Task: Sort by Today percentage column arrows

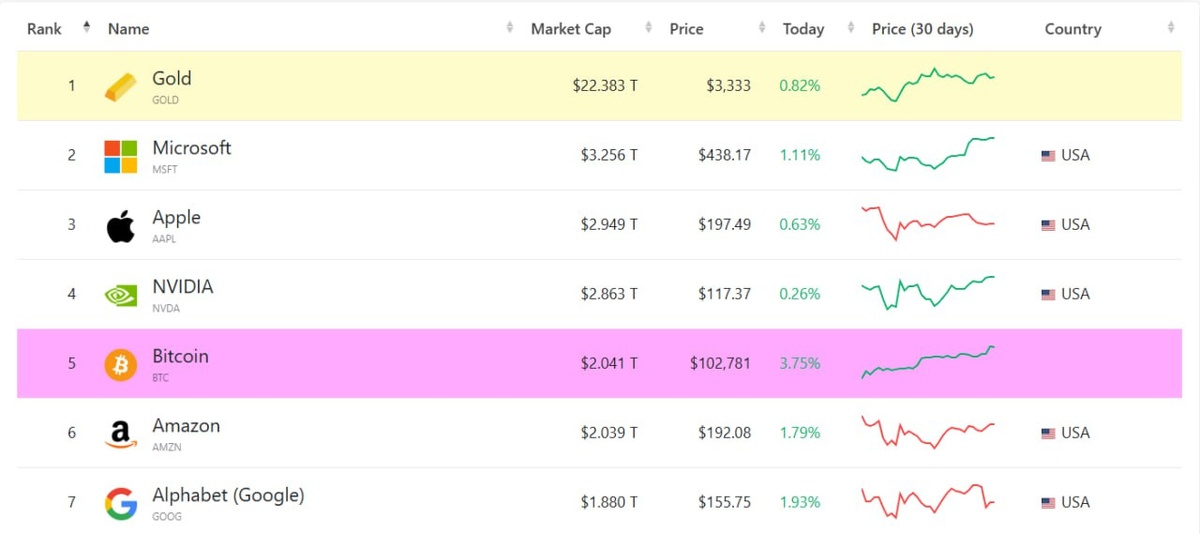Action: pyautogui.click(x=851, y=28)
